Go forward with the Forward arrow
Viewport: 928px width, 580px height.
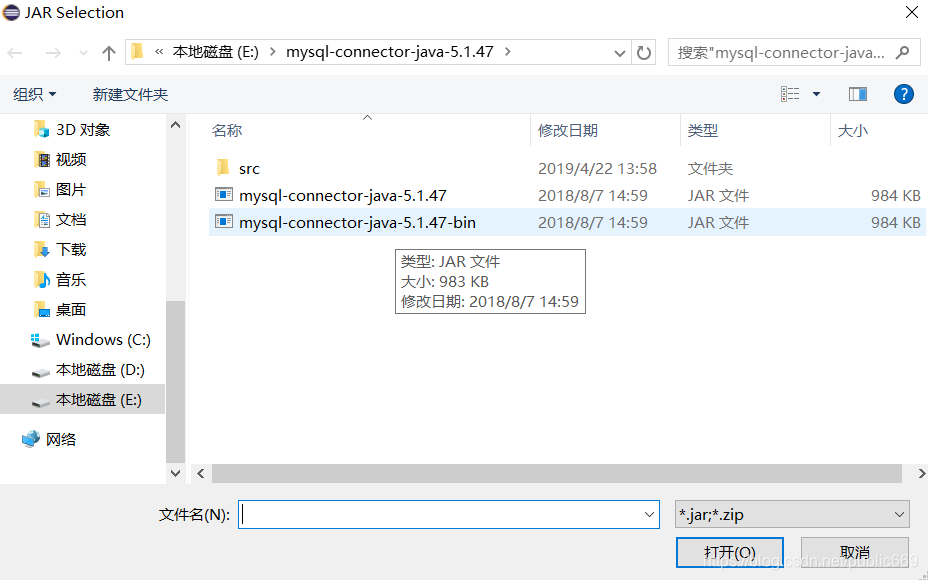coord(53,53)
